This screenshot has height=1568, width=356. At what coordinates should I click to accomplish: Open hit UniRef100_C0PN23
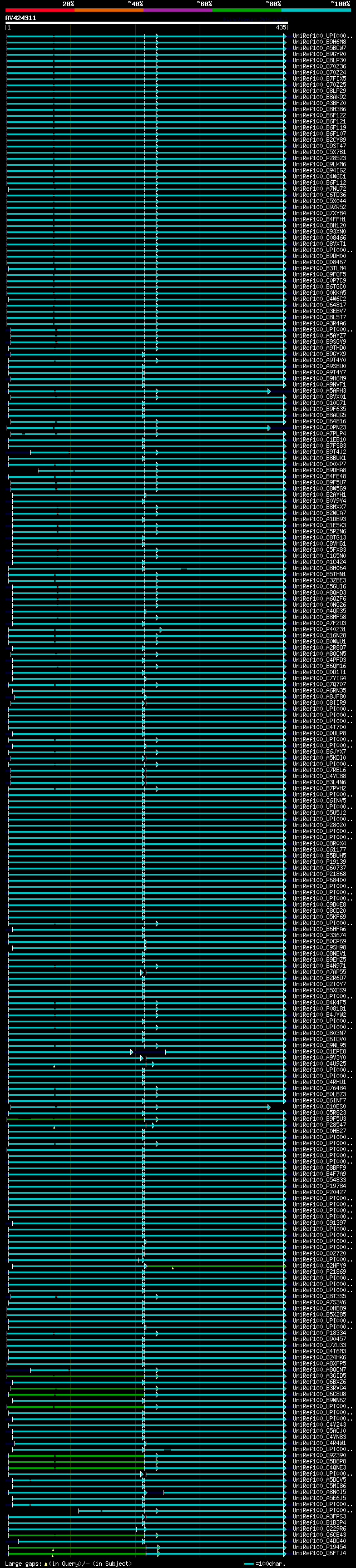pyautogui.click(x=319, y=427)
